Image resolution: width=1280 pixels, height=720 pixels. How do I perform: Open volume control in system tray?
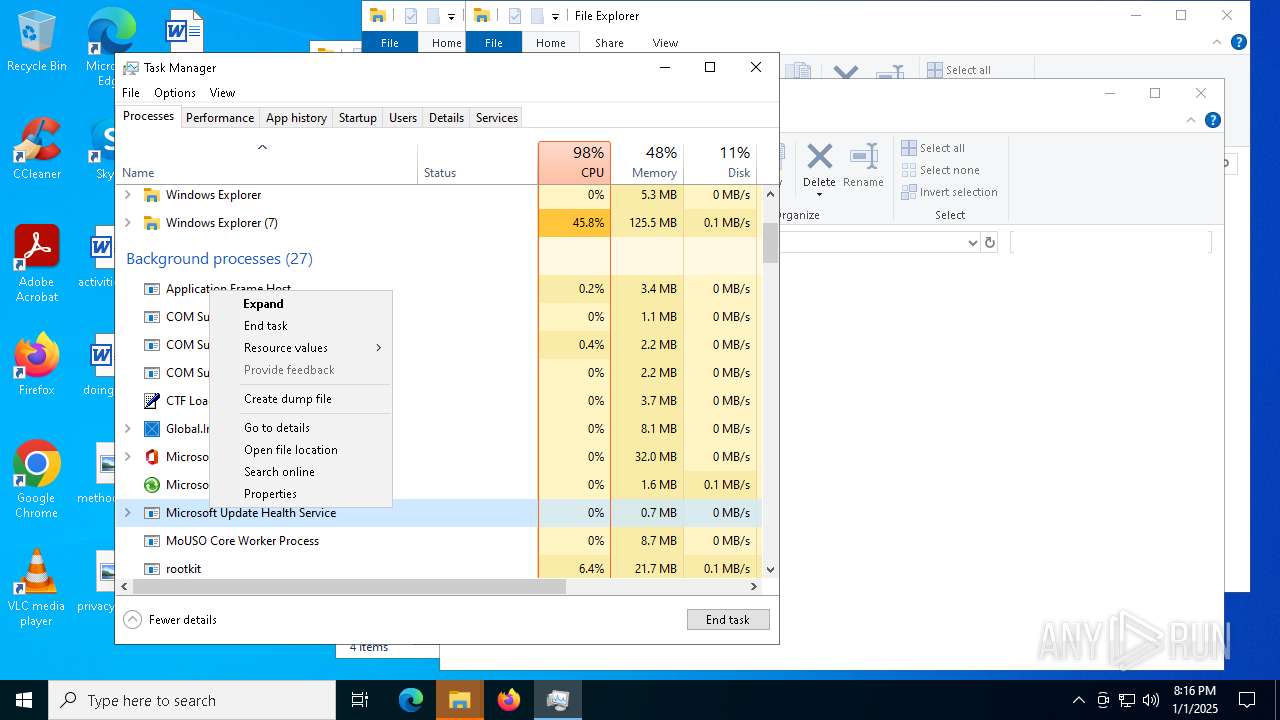click(x=1151, y=700)
